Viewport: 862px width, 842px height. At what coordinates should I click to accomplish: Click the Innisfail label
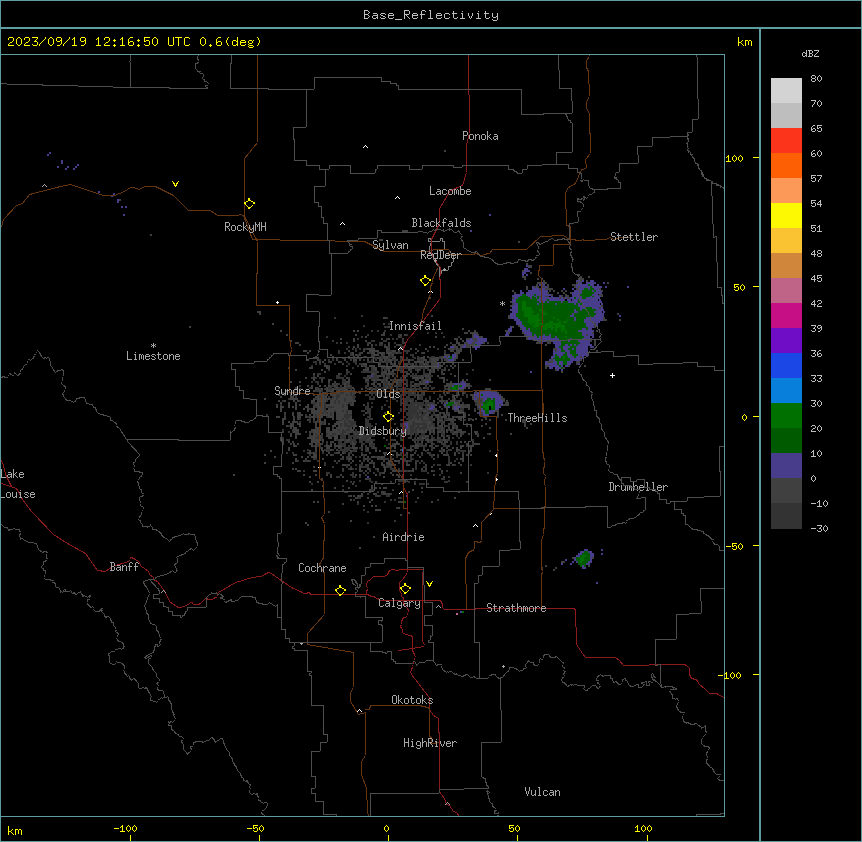[x=415, y=326]
